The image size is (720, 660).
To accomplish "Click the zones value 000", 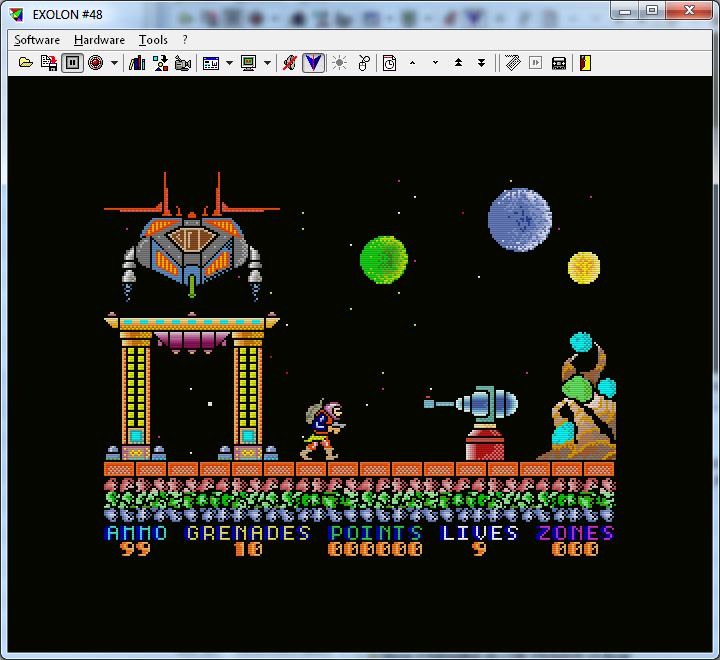I will tap(575, 549).
